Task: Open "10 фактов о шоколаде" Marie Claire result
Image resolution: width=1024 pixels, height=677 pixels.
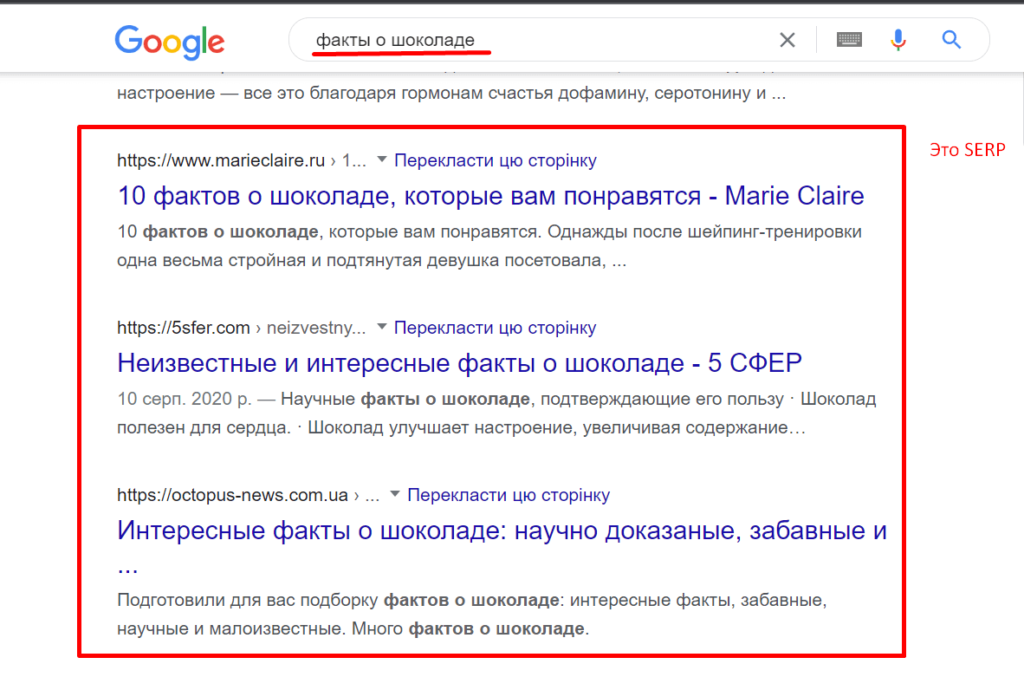Action: click(x=490, y=196)
